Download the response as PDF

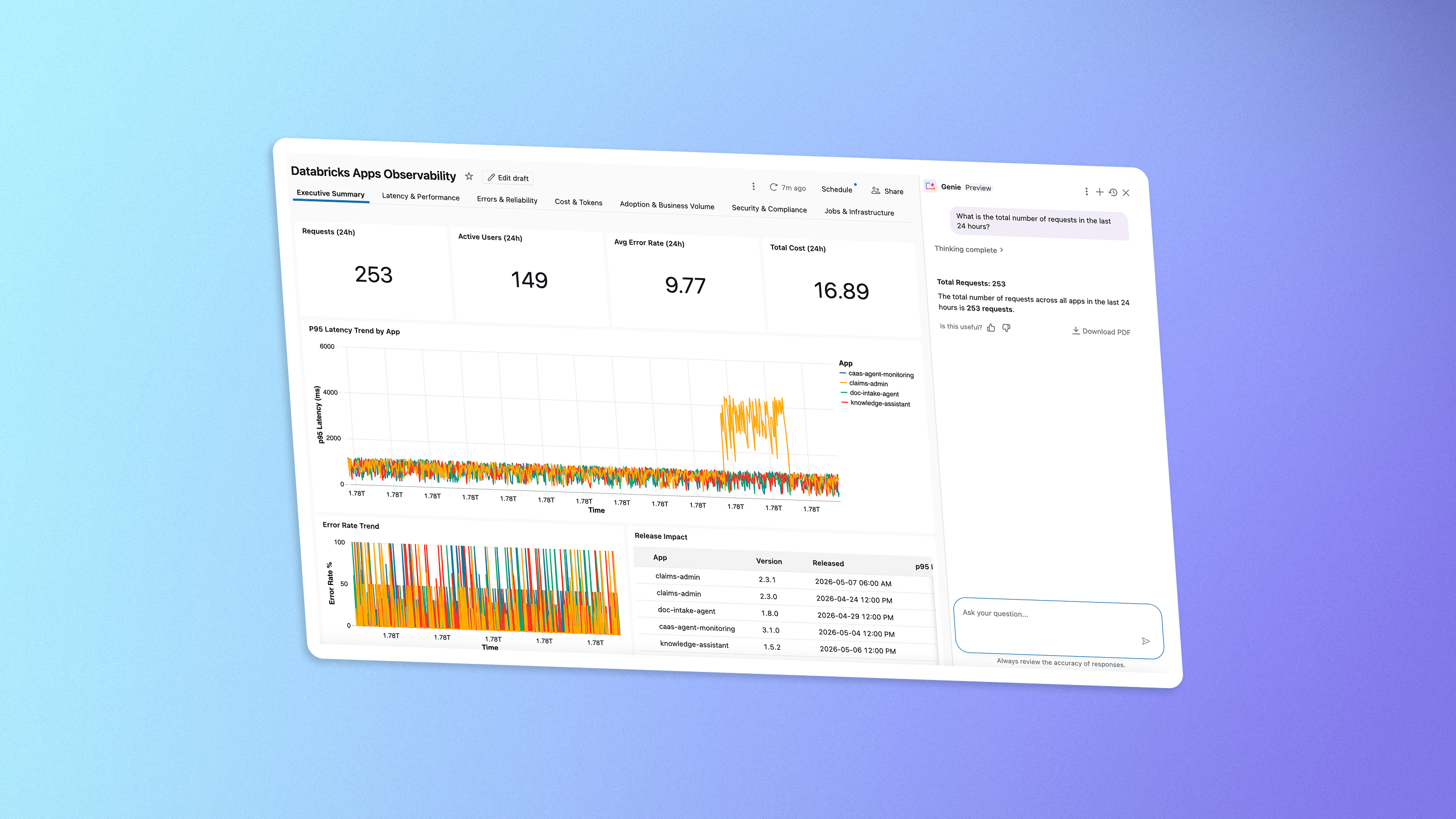coord(1101,331)
